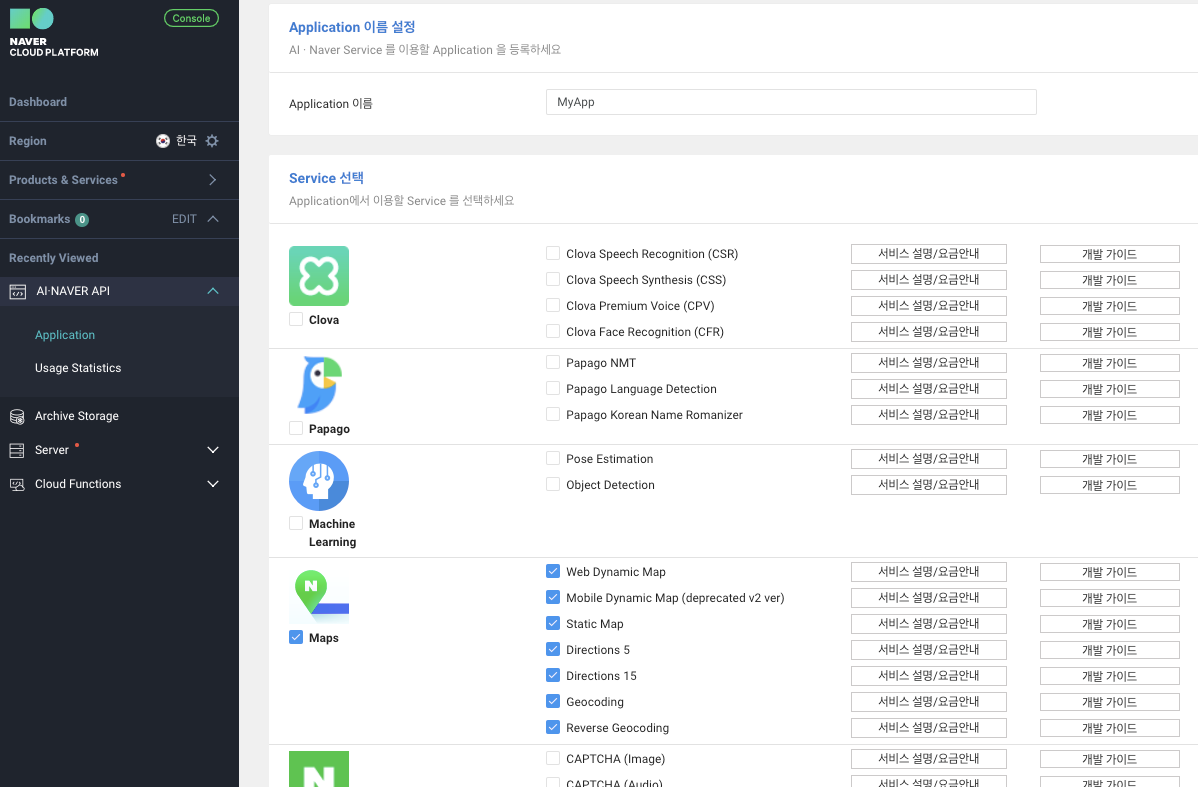Image resolution: width=1198 pixels, height=787 pixels.
Task: Enable CAPTCHA (Image) checkbox
Action: click(x=552, y=758)
